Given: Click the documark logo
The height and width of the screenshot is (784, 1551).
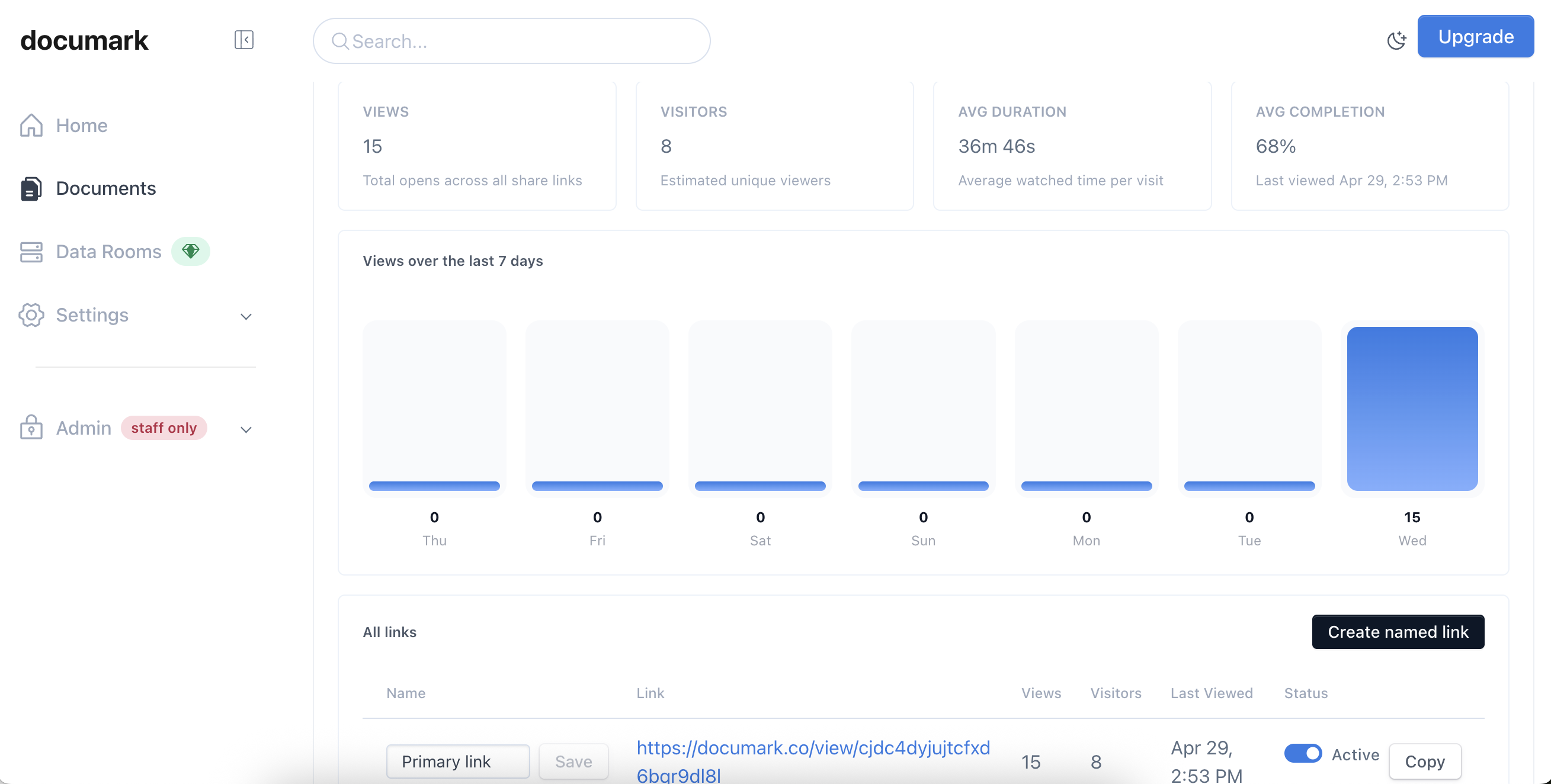Looking at the screenshot, I should click(84, 40).
